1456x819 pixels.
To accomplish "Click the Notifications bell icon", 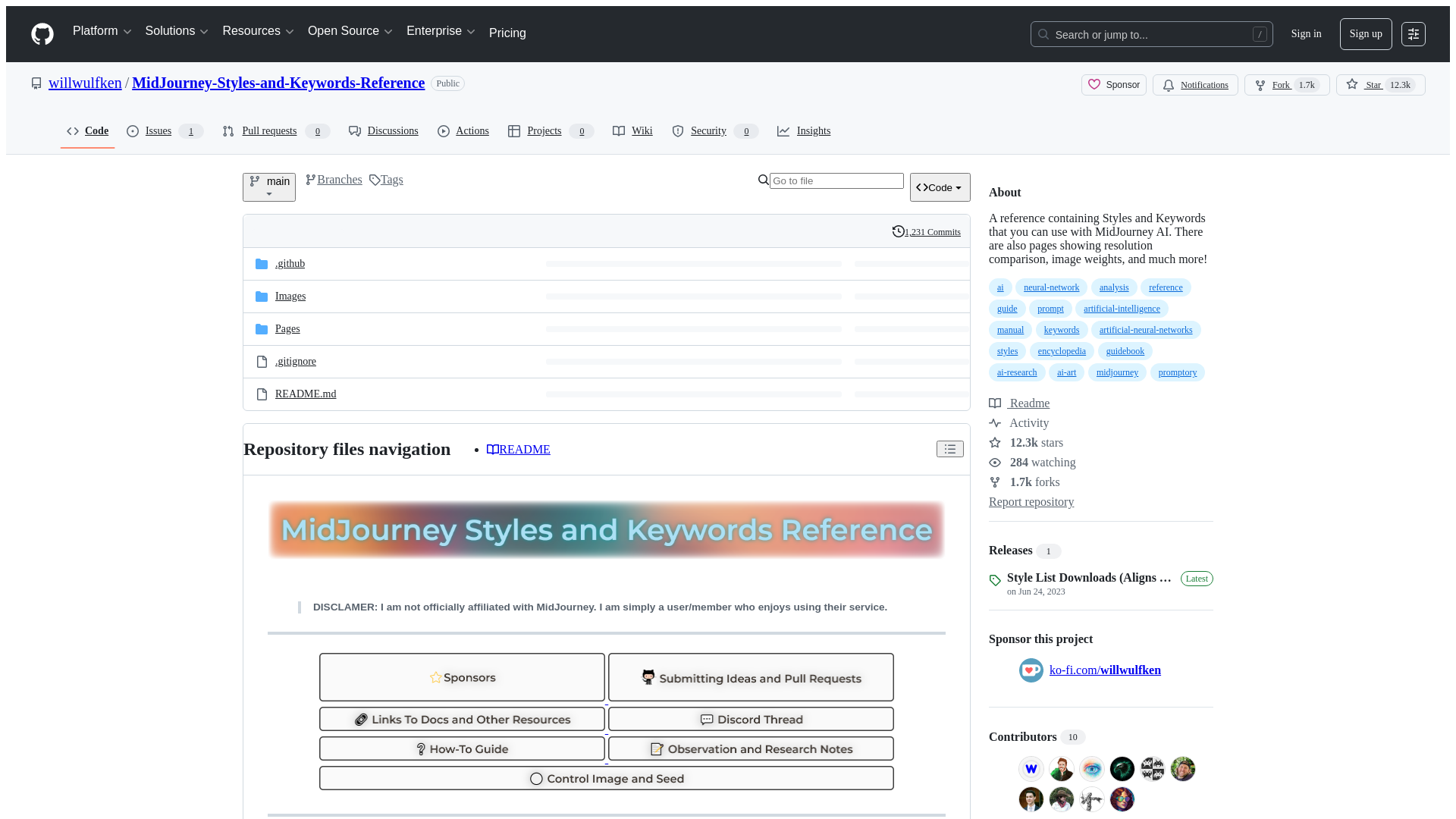I will coord(1169,85).
